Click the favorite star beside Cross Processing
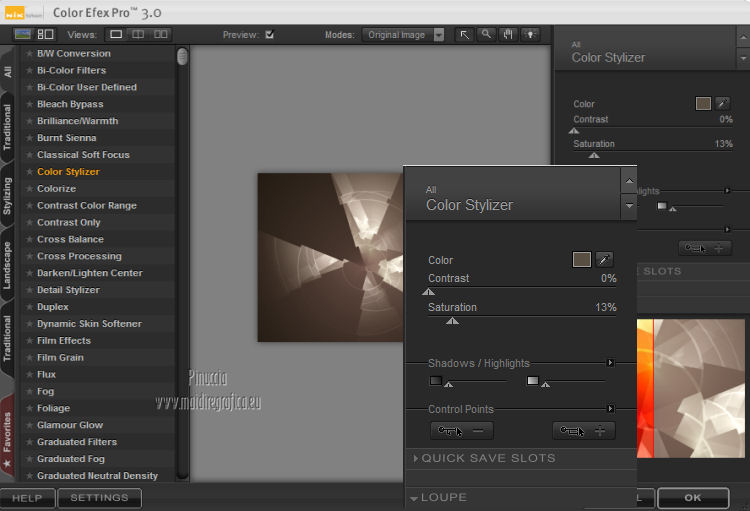The height and width of the screenshot is (511, 750). pyautogui.click(x=29, y=256)
